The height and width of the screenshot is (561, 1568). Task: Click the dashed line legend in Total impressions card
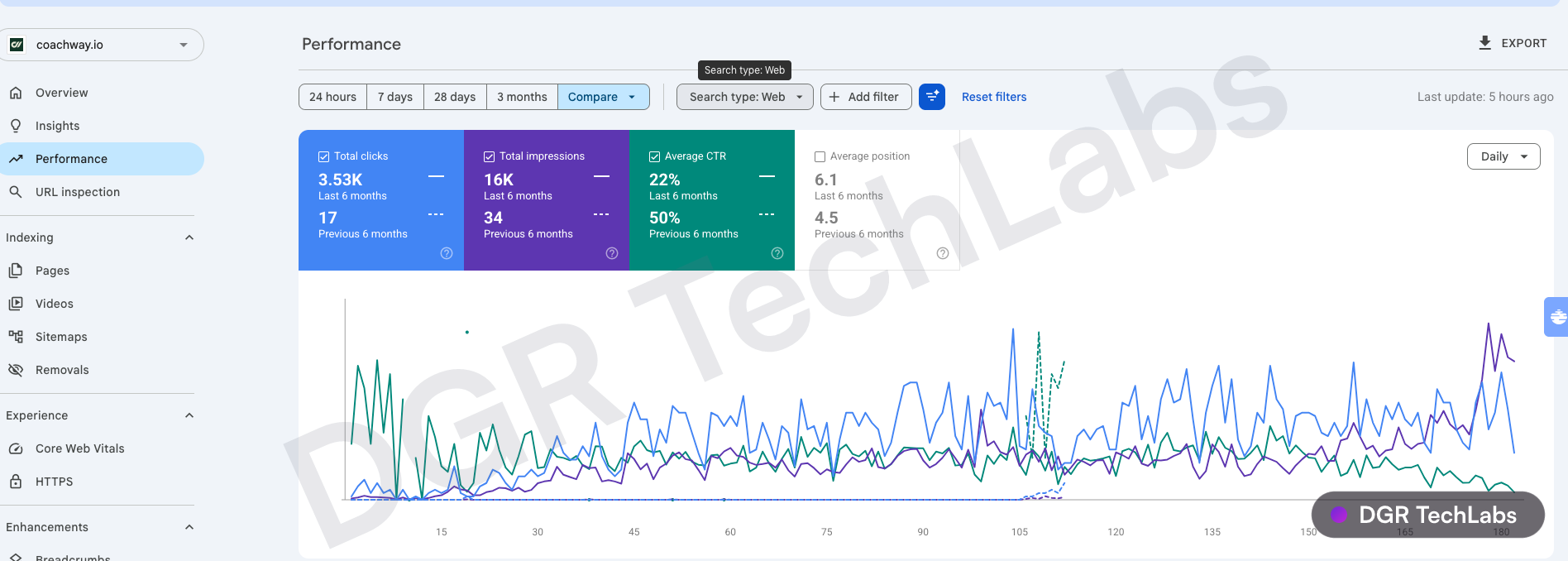pos(602,214)
